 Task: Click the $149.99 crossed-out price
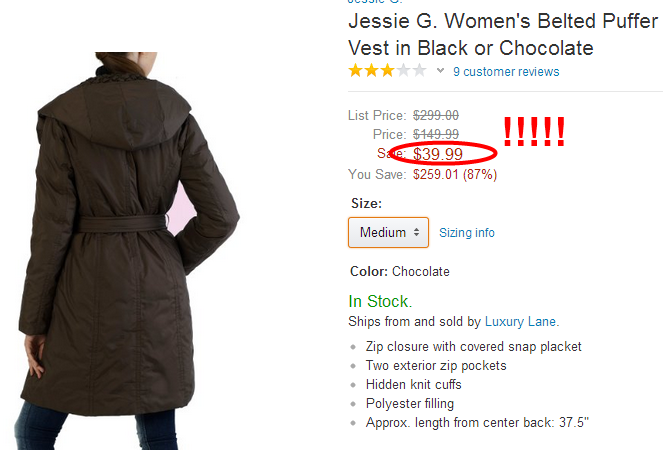(x=436, y=134)
